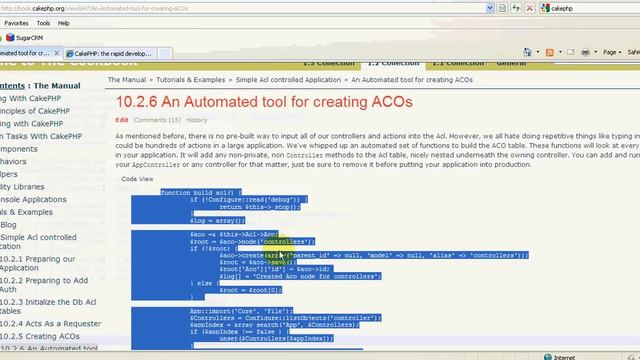Click the An Automated tool breadcrumb
640x360 pixels.
[x=412, y=80]
